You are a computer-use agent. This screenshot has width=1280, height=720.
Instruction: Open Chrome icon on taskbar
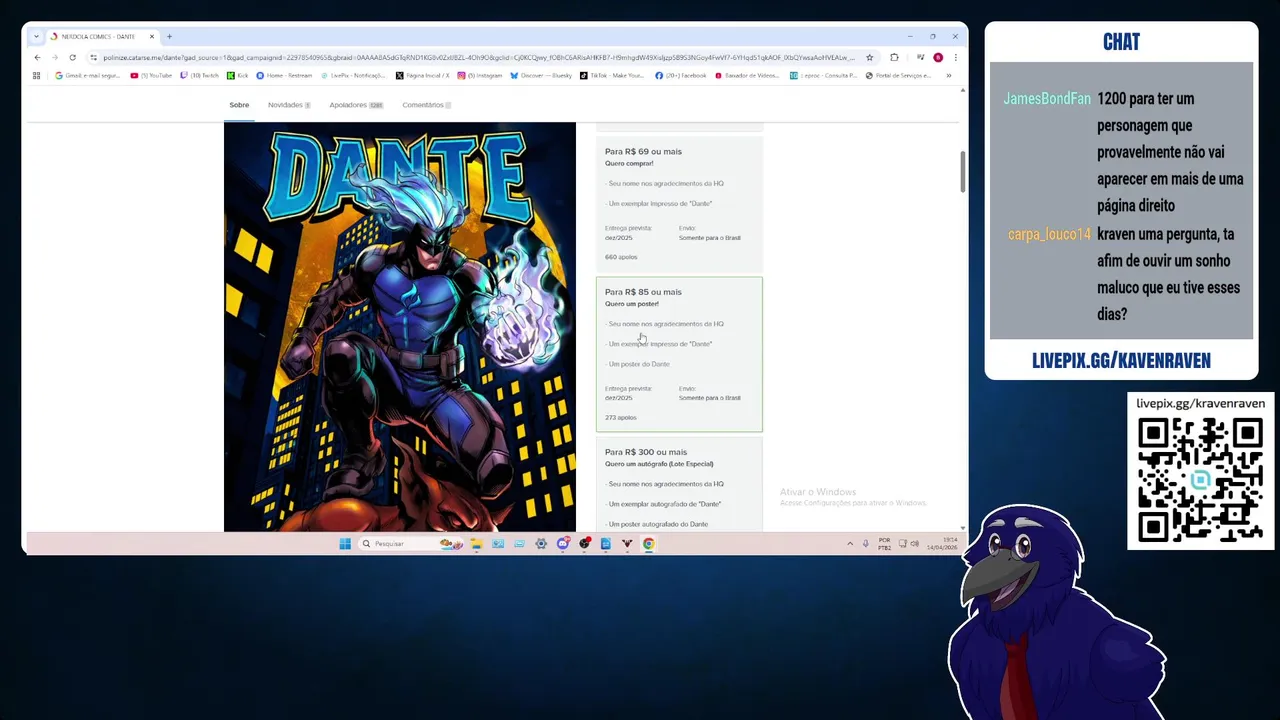coord(648,544)
